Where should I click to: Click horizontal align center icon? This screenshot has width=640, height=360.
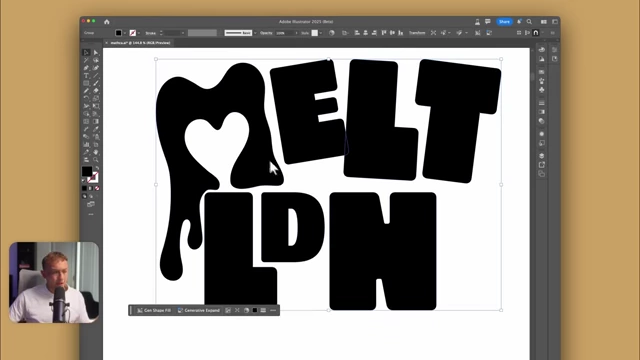(366, 33)
